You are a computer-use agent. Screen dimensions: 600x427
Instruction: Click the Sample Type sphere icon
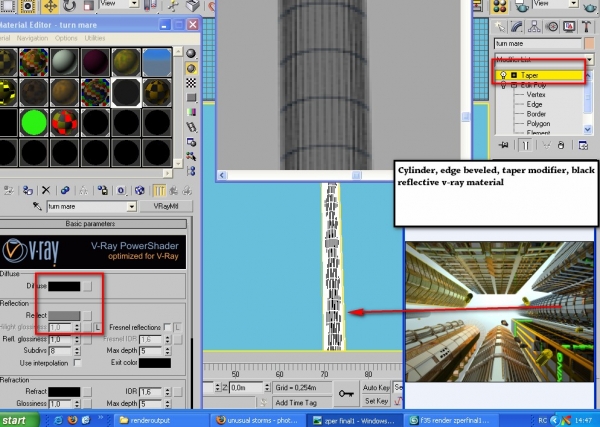point(191,53)
